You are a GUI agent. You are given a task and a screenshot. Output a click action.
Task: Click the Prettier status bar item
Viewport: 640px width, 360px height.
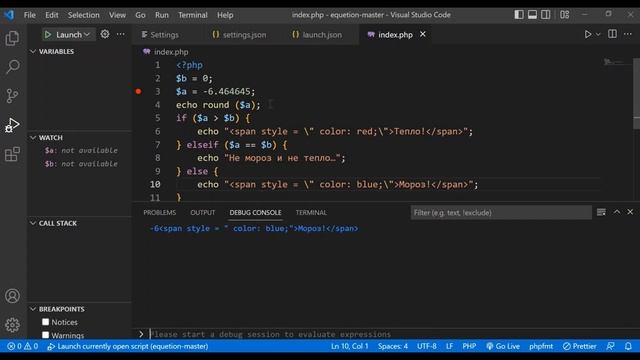[x=580, y=346]
